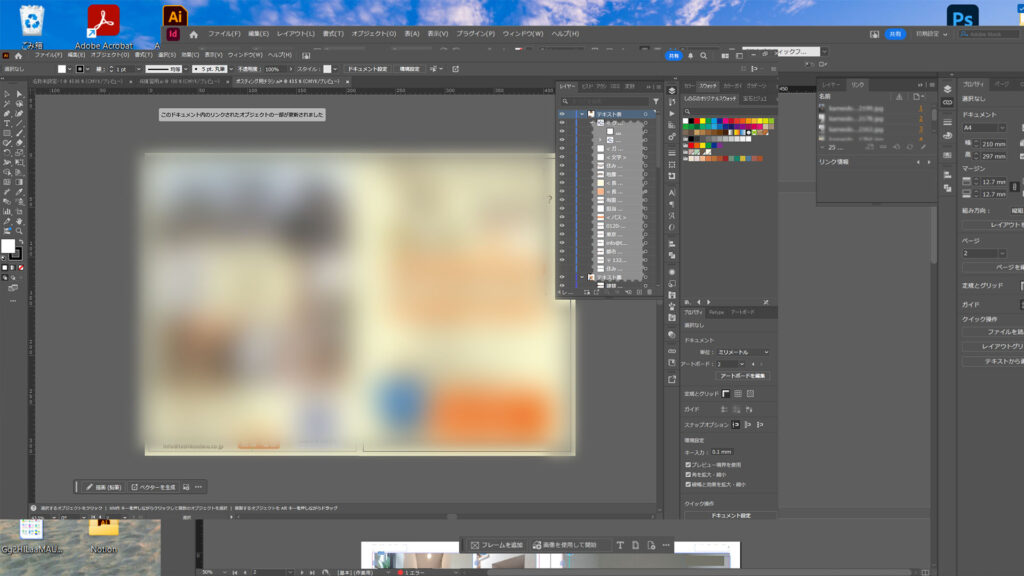The height and width of the screenshot is (576, 1024).
Task: Click the text frame T icon in InDesign bar
Action: pyautogui.click(x=620, y=545)
